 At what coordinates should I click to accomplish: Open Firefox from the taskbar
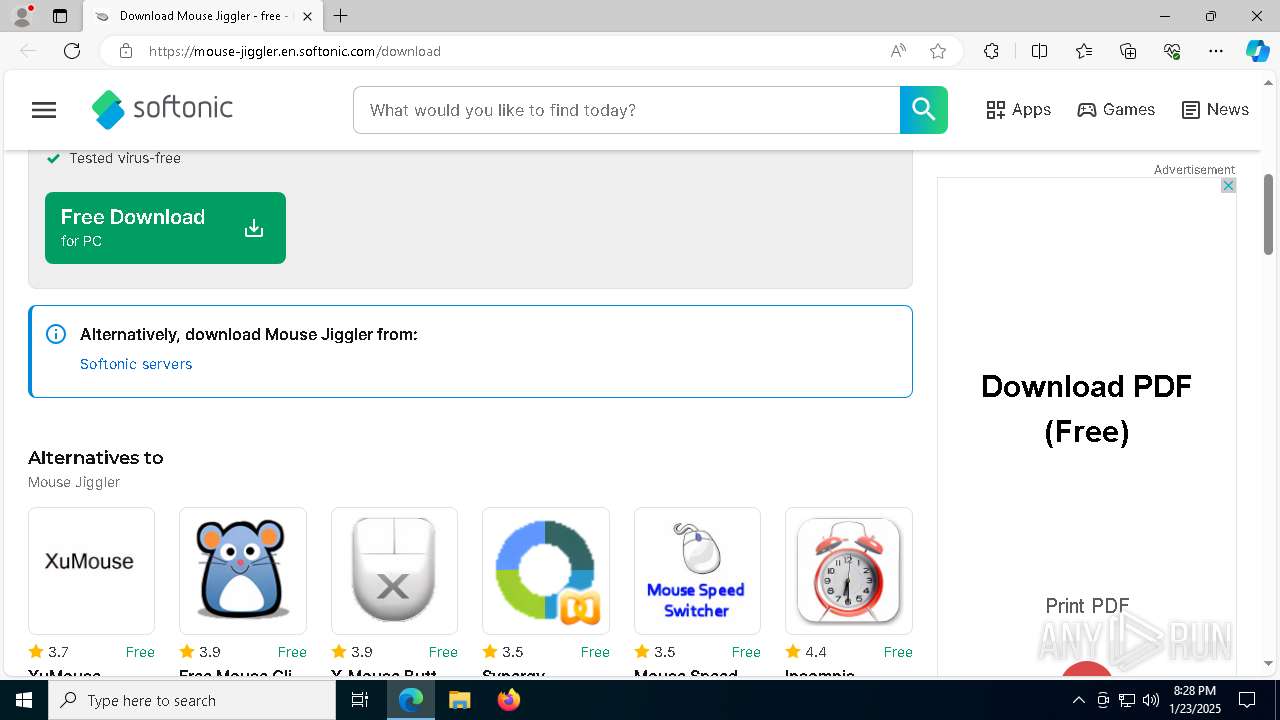pyautogui.click(x=508, y=700)
